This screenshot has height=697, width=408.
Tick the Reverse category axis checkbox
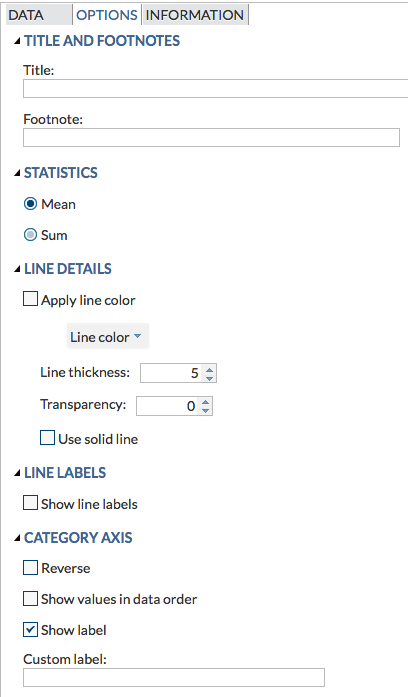30,568
